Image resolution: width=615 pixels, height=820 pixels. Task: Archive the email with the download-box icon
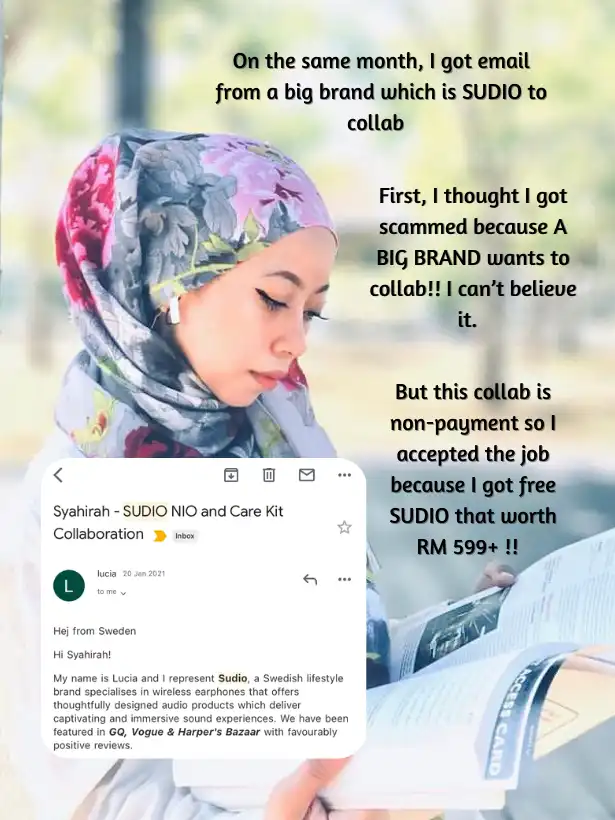point(231,475)
